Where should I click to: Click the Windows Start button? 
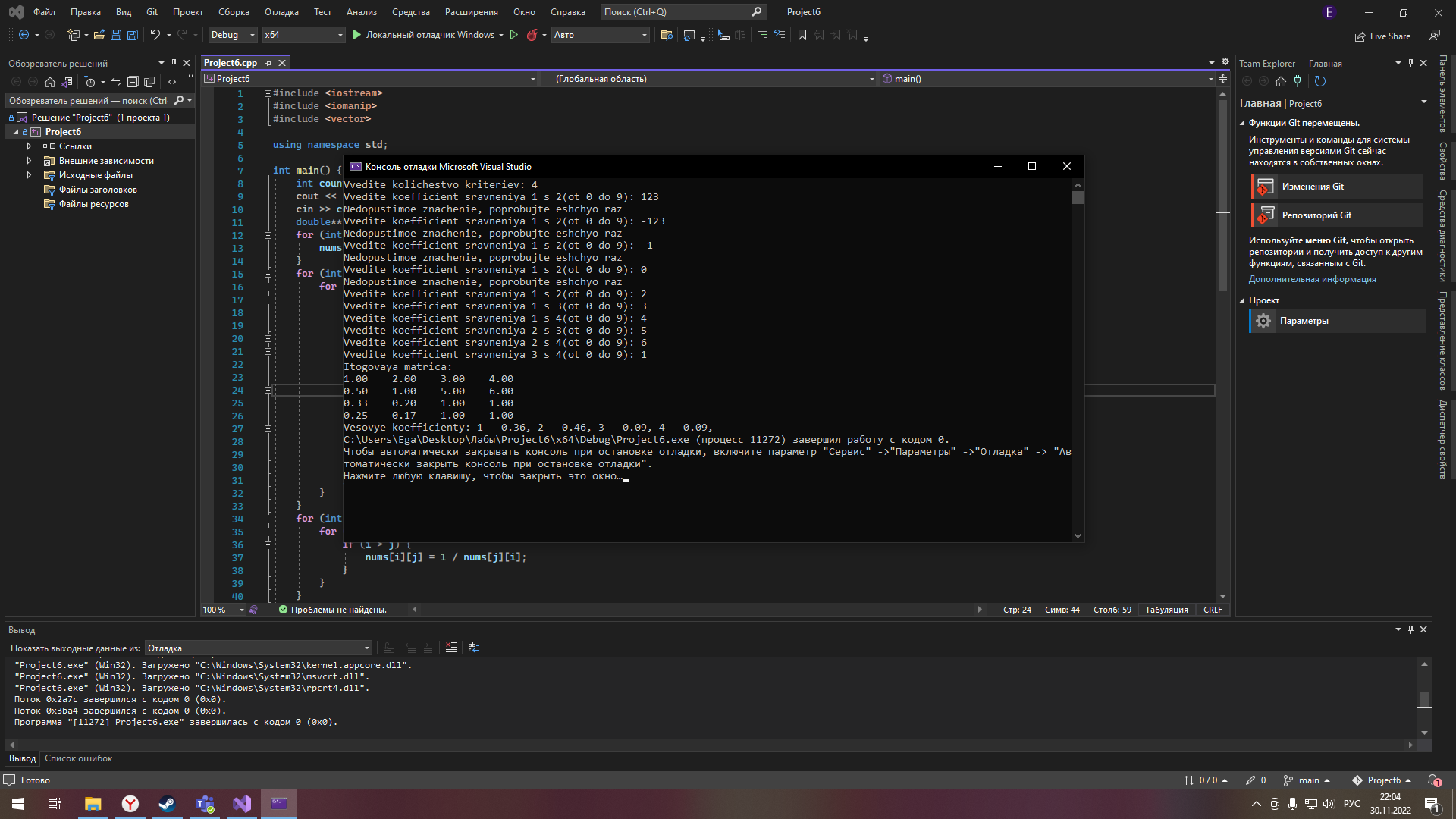pyautogui.click(x=18, y=804)
